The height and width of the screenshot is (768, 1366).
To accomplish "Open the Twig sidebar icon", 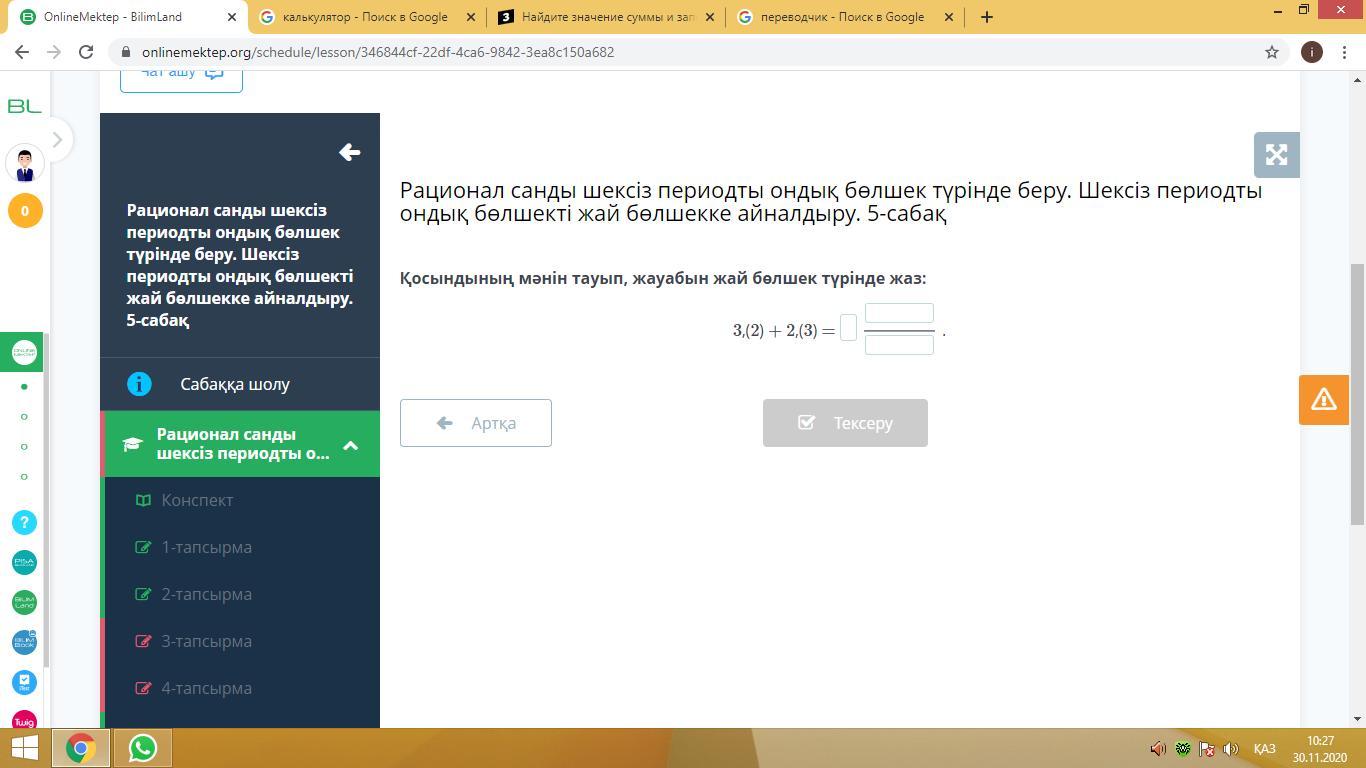I will [24, 720].
